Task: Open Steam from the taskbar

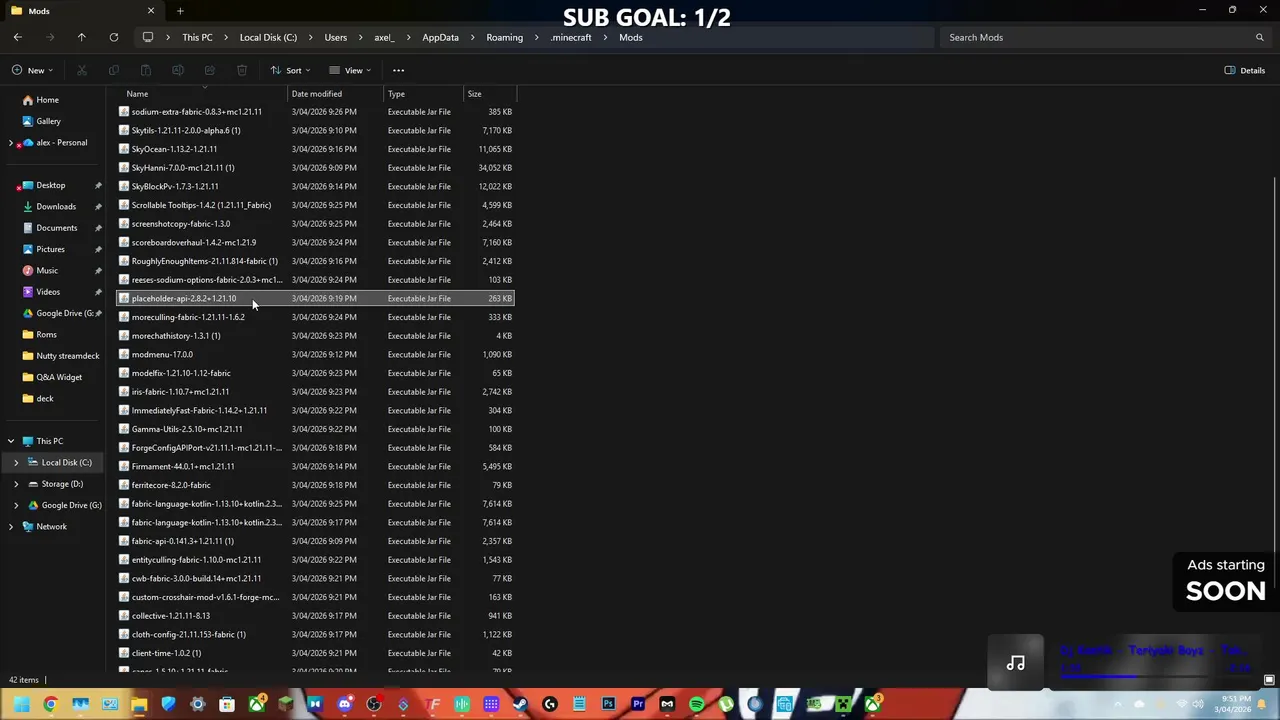Action: [x=520, y=705]
